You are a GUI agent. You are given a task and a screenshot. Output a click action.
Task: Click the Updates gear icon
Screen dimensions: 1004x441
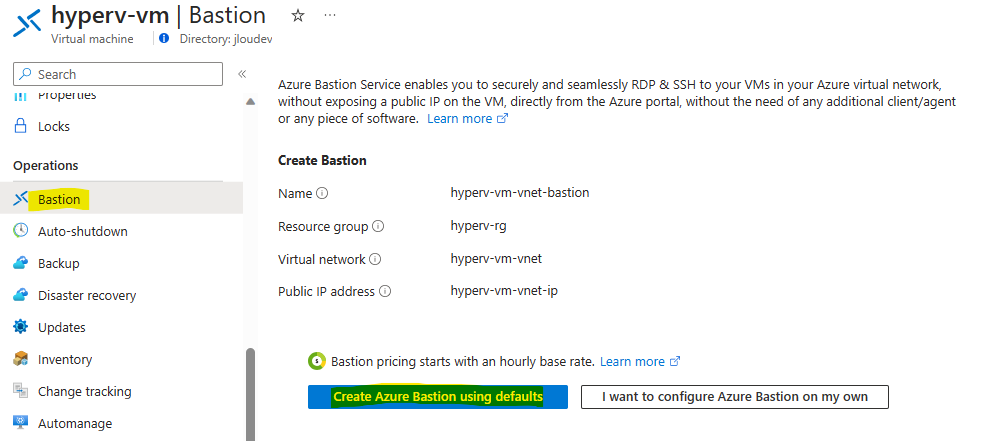(20, 326)
